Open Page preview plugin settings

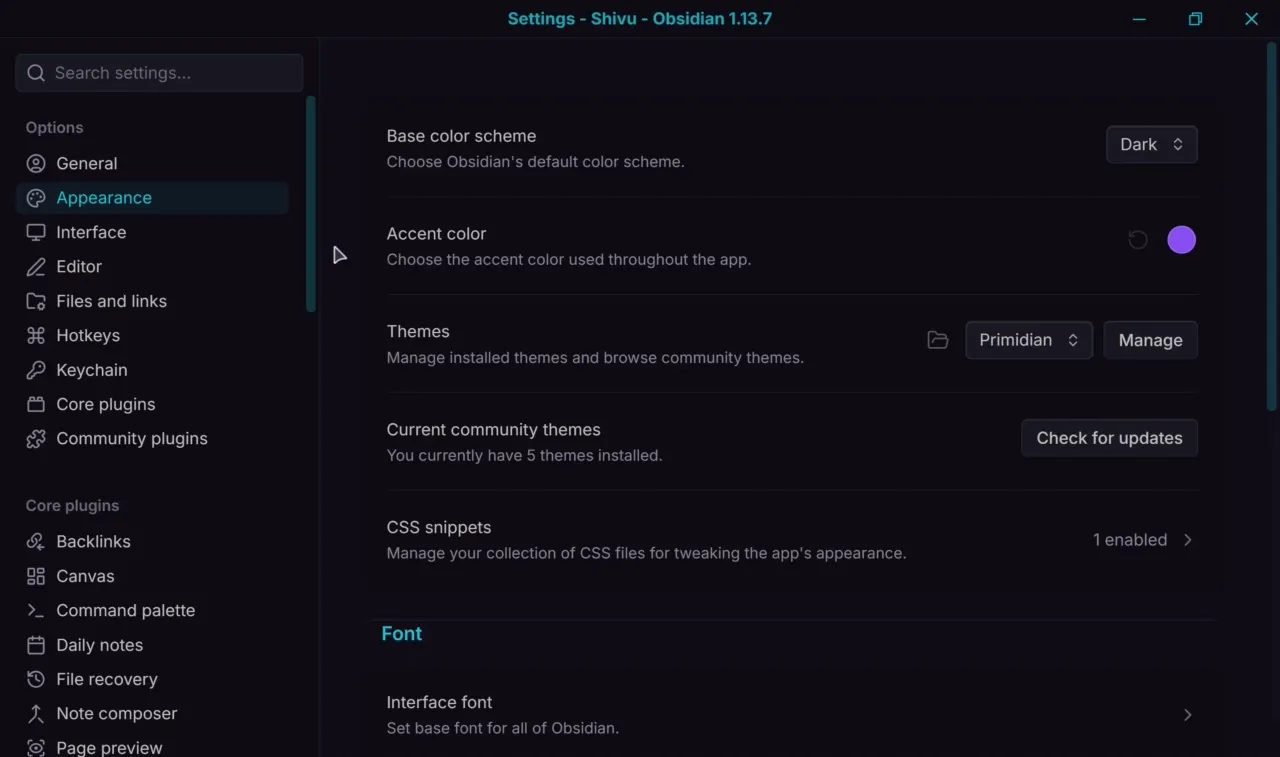pyautogui.click(x=152, y=746)
